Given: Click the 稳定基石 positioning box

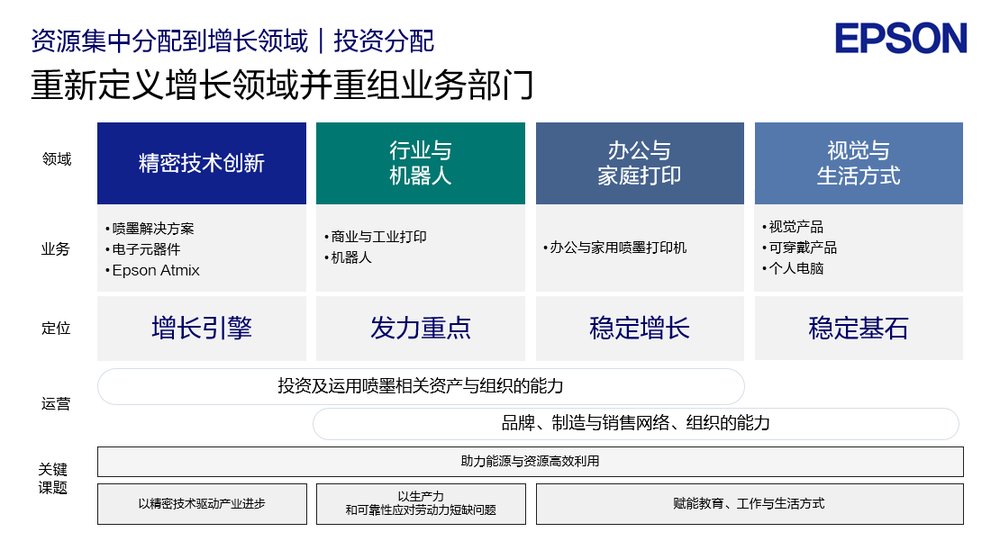Looking at the screenshot, I should (858, 328).
